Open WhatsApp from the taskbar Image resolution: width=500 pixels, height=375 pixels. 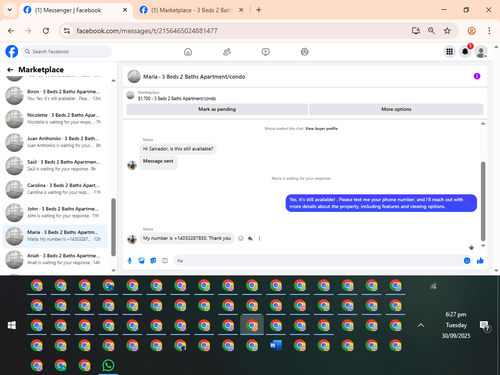(108, 365)
